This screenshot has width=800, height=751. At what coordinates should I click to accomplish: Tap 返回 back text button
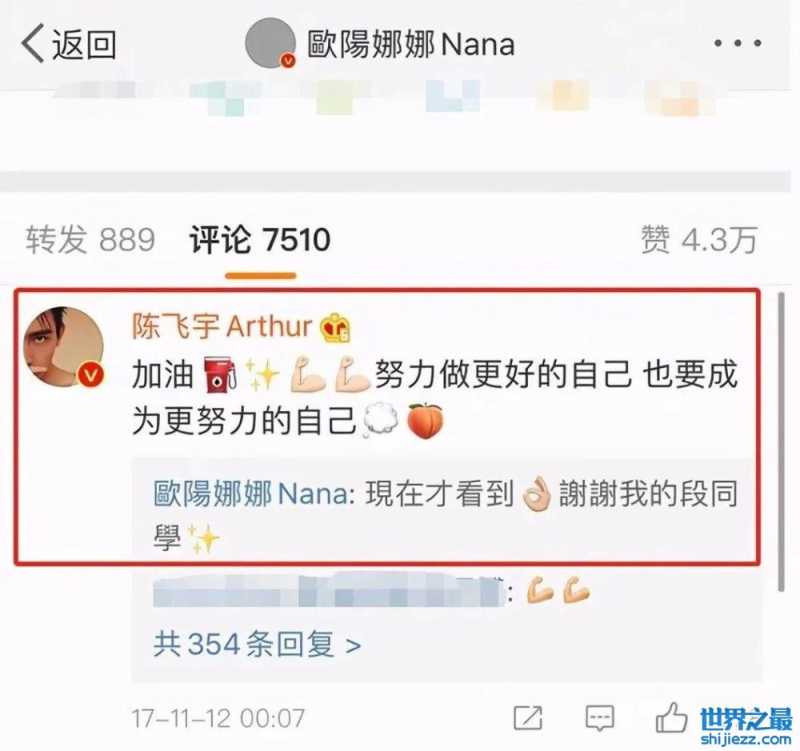coord(84,44)
